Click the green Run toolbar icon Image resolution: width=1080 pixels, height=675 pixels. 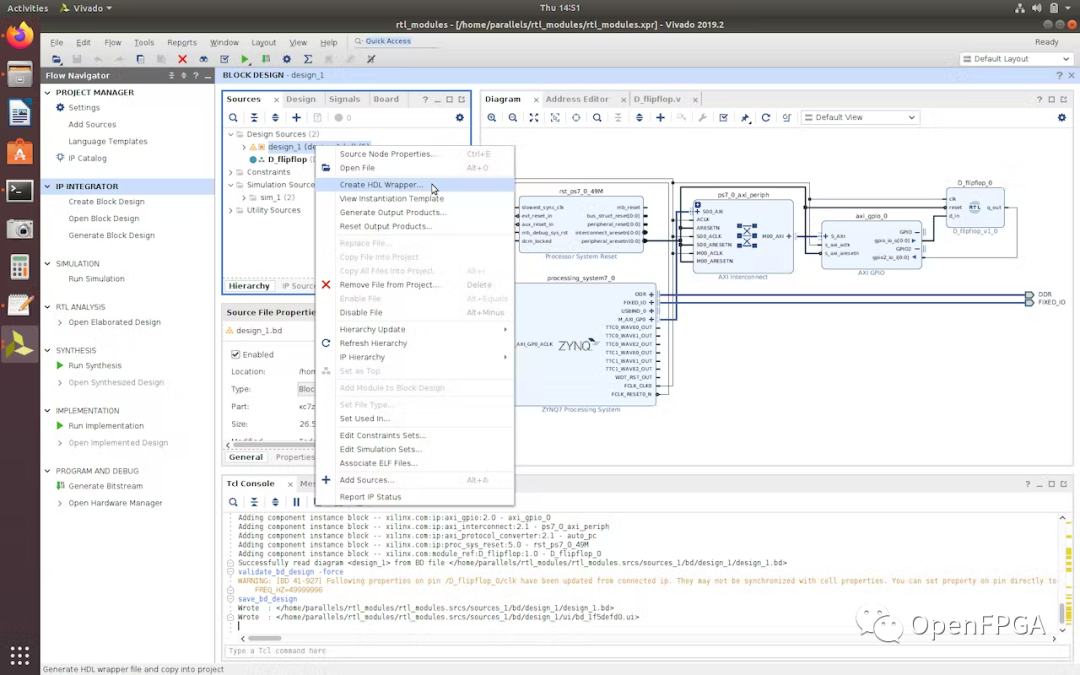(245, 60)
